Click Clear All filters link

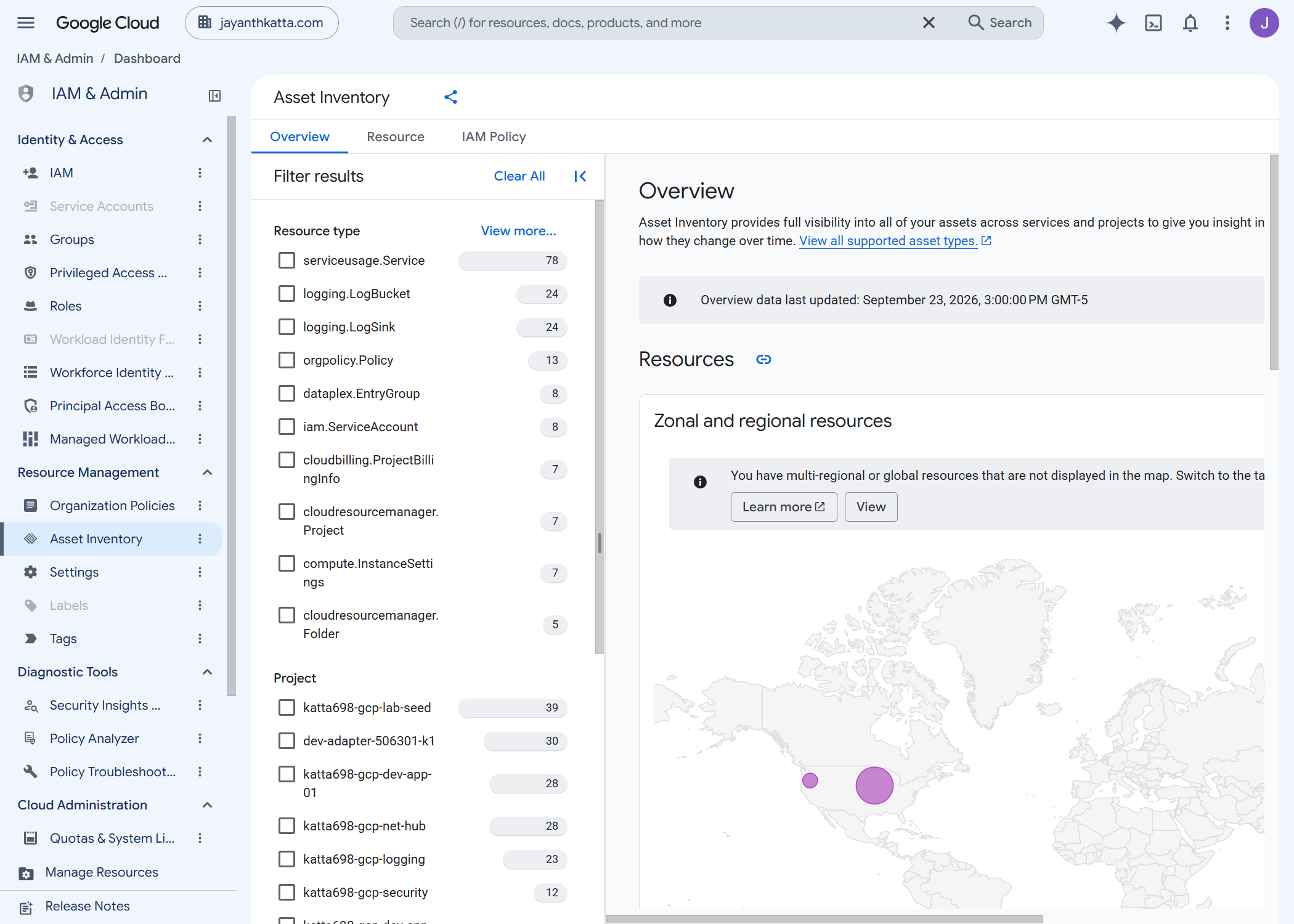tap(519, 176)
